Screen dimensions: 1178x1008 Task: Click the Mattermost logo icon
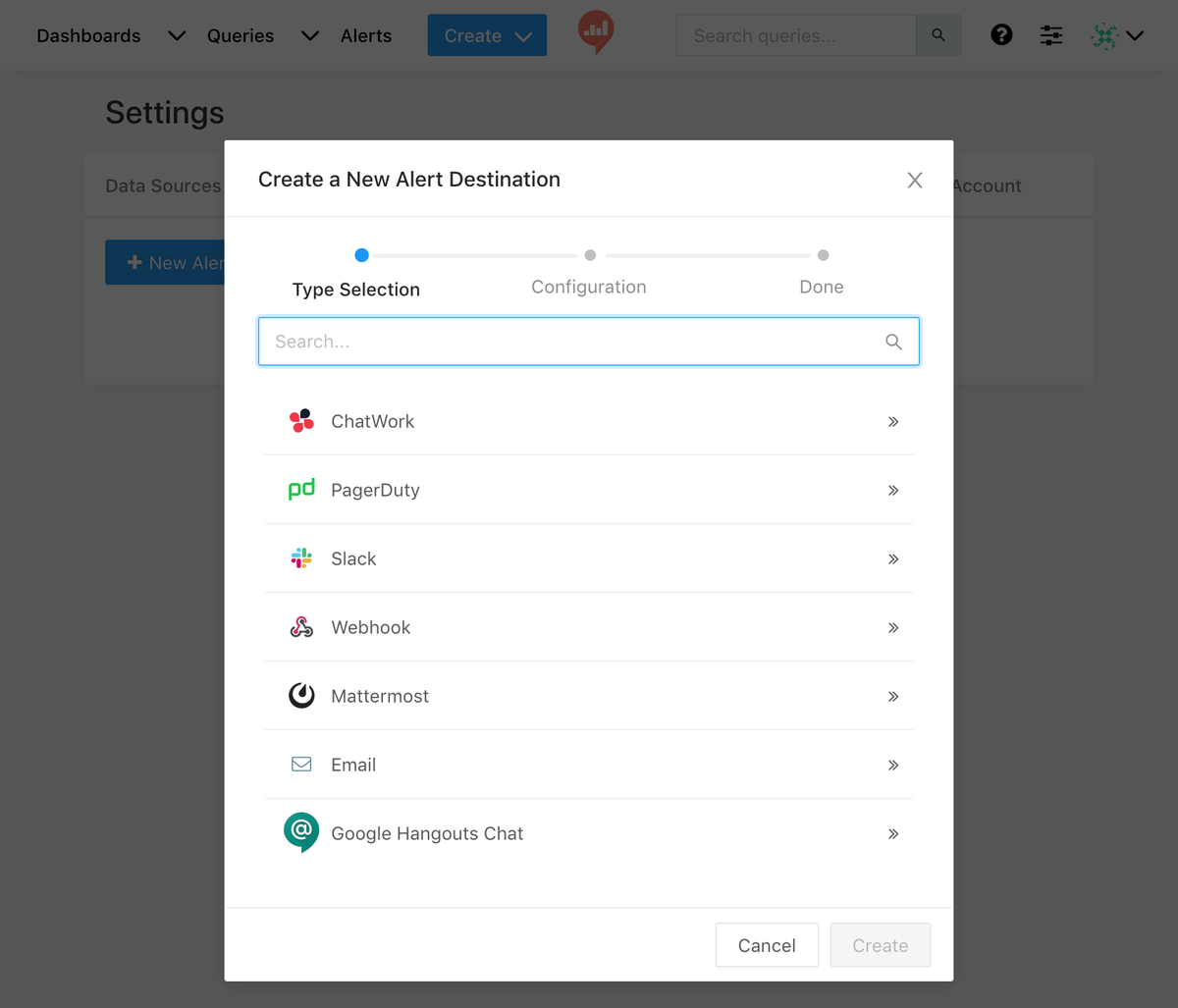pos(301,696)
